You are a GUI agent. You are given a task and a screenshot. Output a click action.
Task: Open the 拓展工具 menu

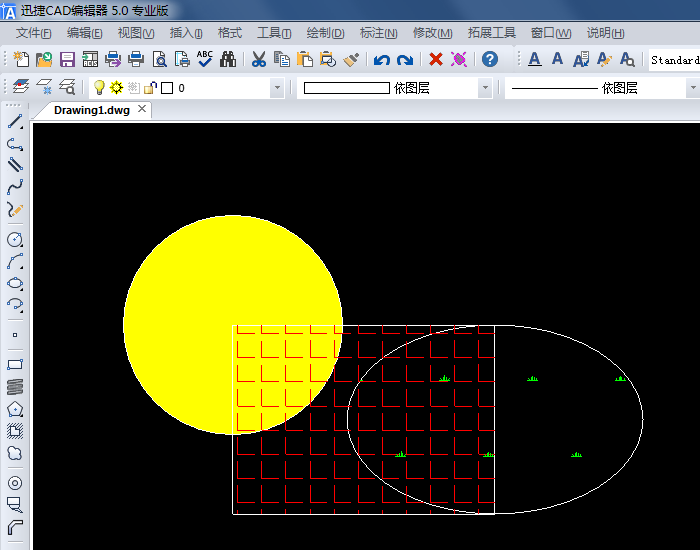pos(492,33)
